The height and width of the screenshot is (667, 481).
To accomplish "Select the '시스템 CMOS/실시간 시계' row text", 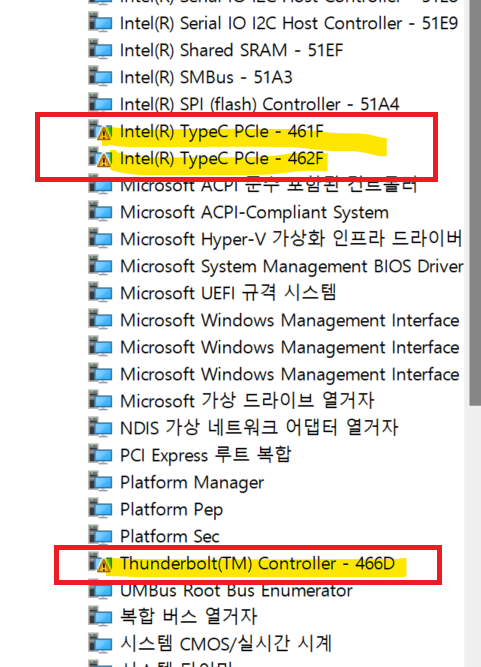I will click(x=226, y=644).
